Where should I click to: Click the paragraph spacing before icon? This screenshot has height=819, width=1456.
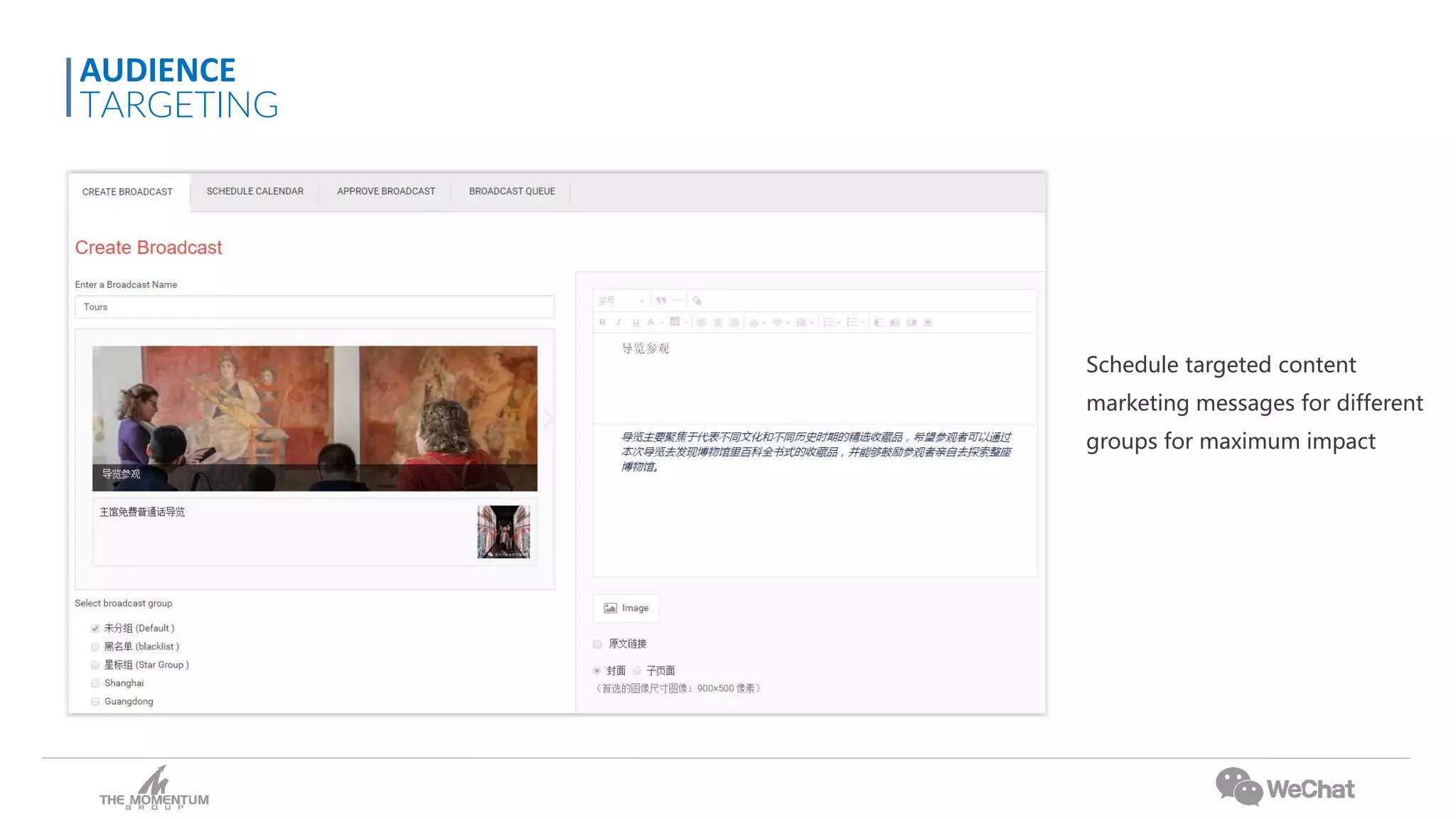pos(754,323)
